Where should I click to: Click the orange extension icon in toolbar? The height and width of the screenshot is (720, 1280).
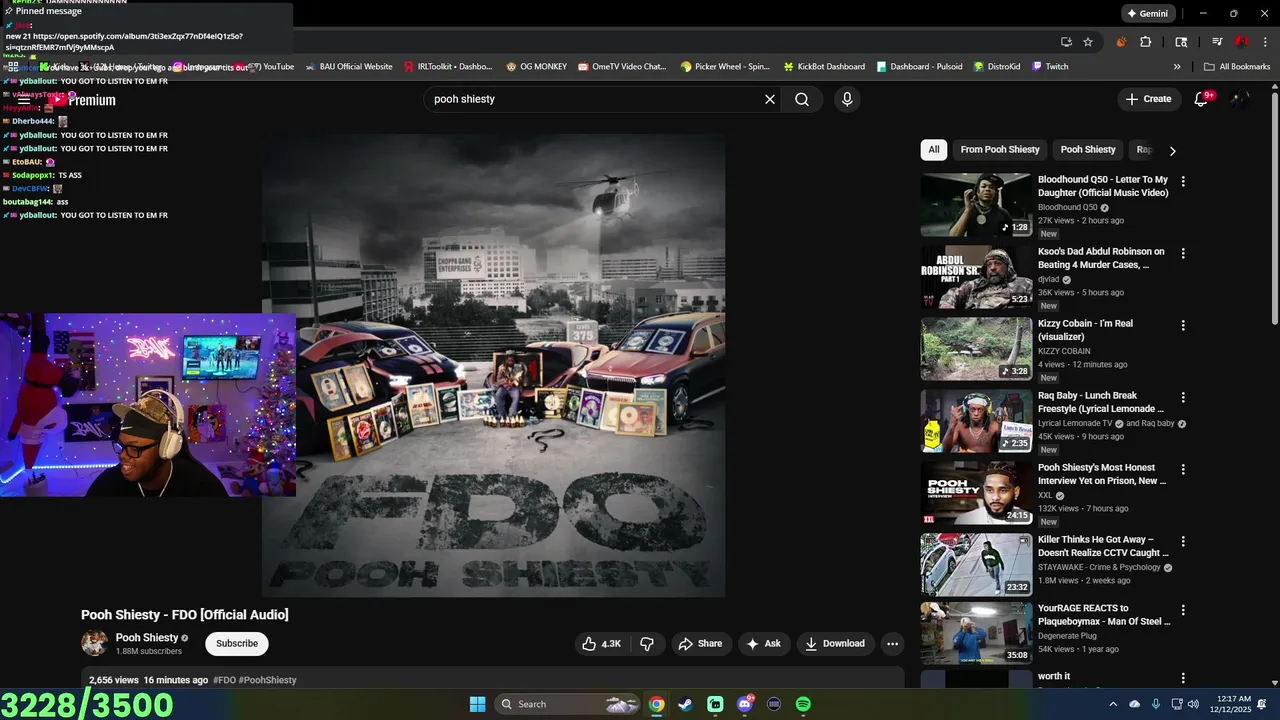tap(1121, 42)
